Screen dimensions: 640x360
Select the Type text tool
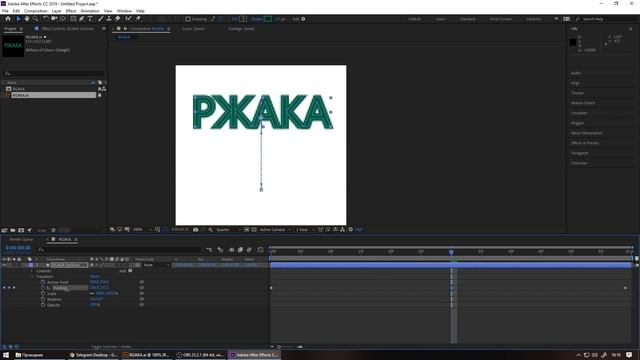pyautogui.click(x=90, y=19)
